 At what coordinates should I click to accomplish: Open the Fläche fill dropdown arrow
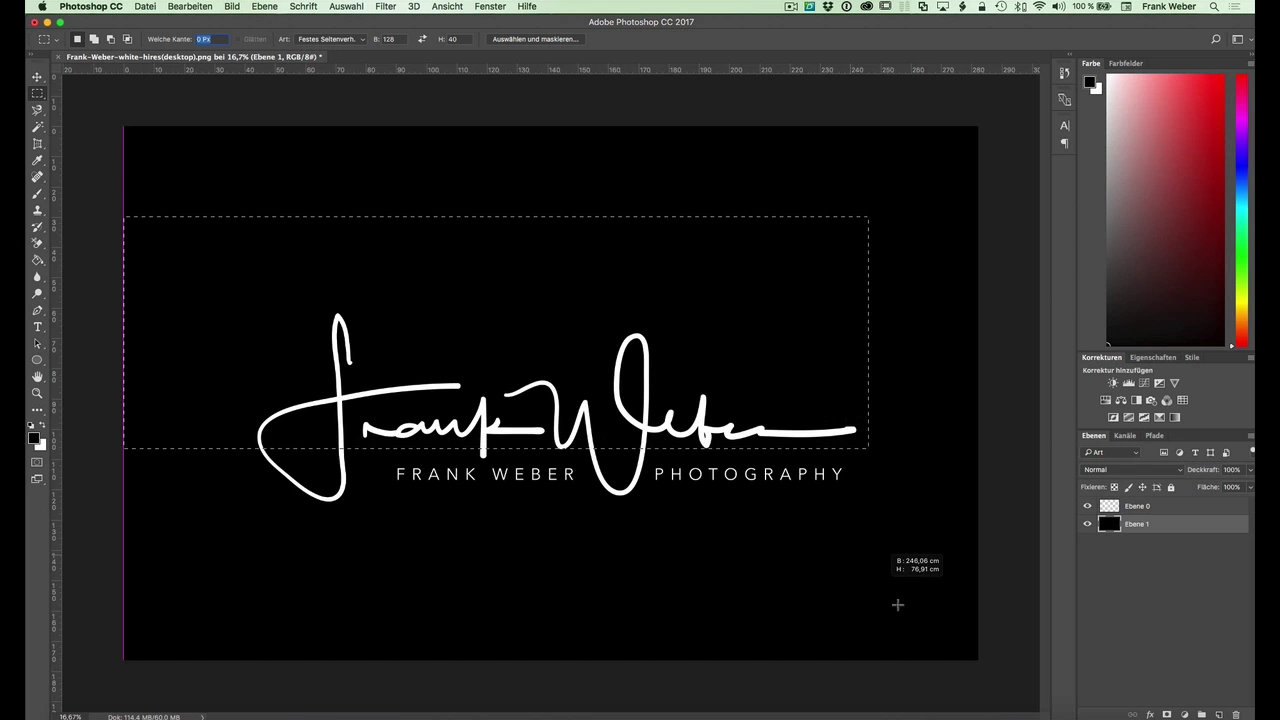[x=1250, y=487]
